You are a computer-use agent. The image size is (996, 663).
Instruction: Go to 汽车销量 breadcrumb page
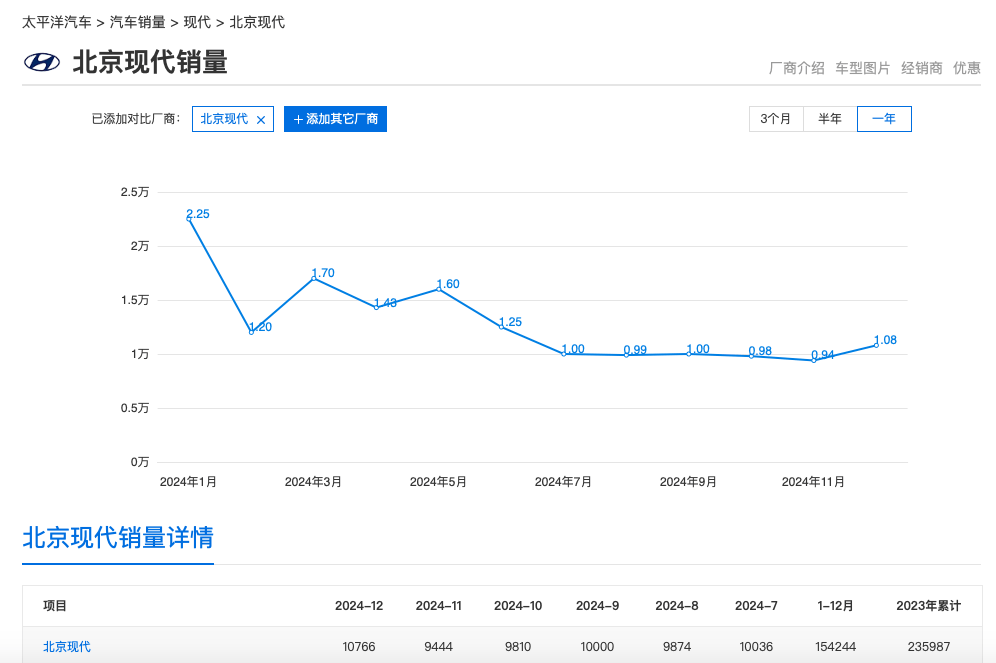pos(137,22)
